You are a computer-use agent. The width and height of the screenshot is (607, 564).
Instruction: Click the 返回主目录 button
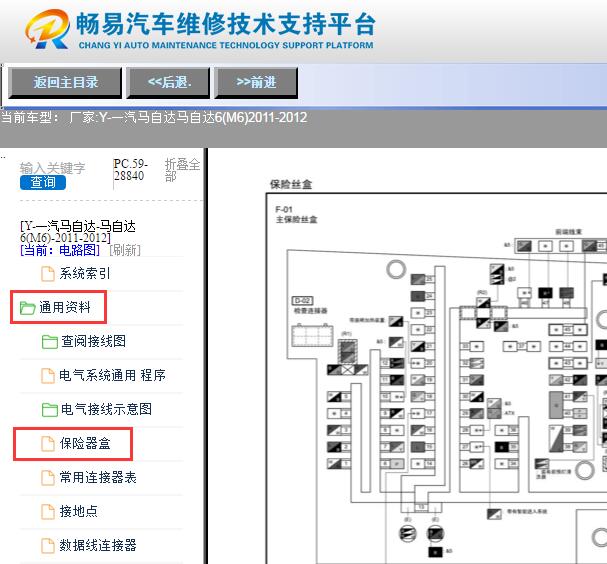coord(65,83)
